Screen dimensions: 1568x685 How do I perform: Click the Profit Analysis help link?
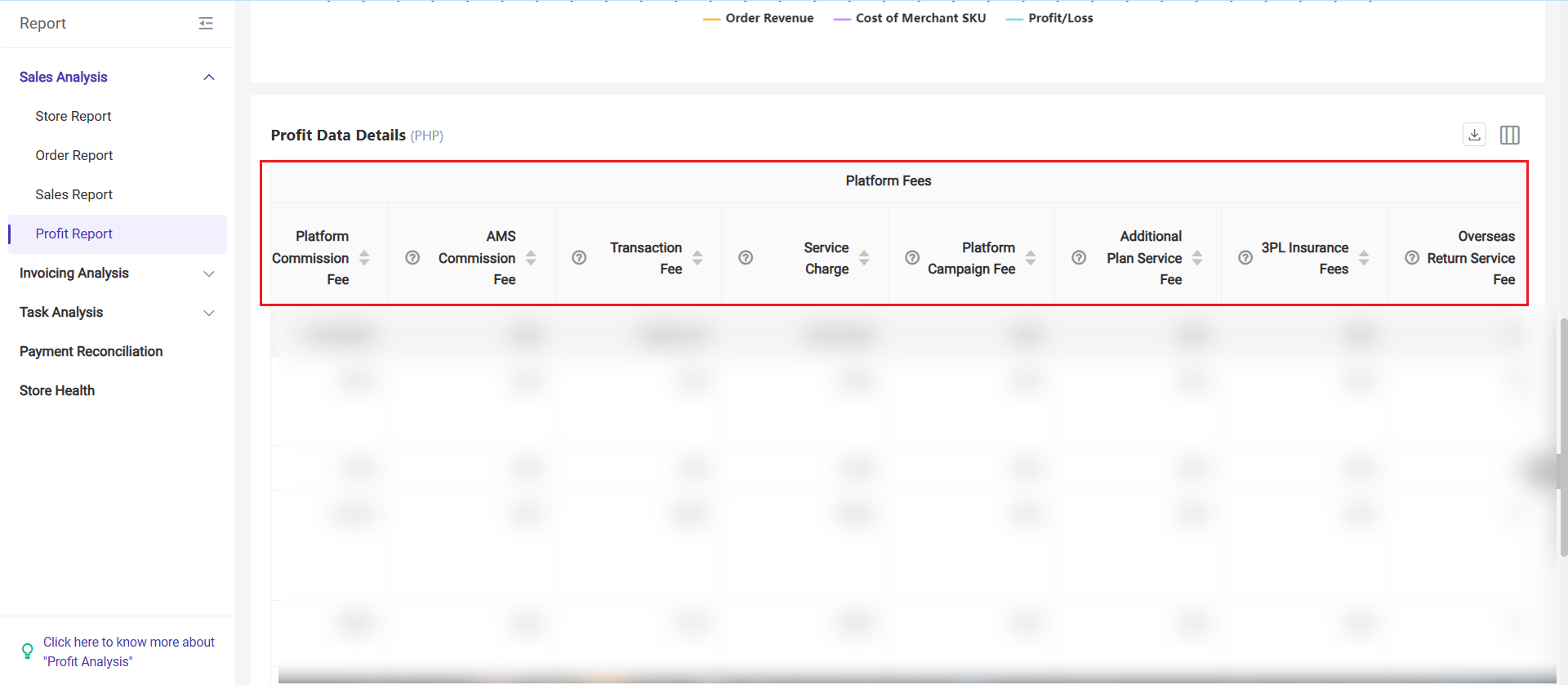tap(128, 652)
